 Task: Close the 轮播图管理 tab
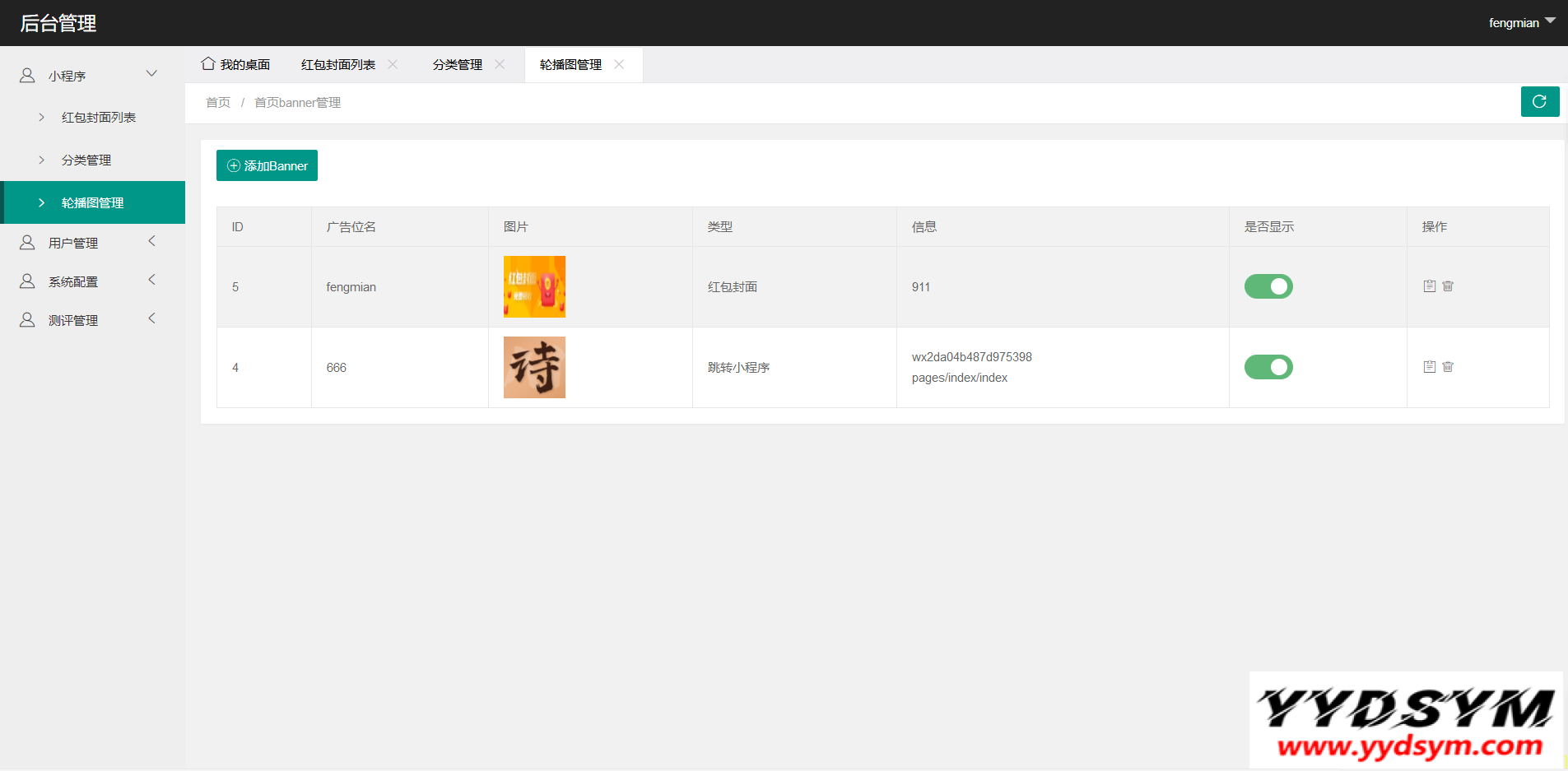(x=619, y=64)
